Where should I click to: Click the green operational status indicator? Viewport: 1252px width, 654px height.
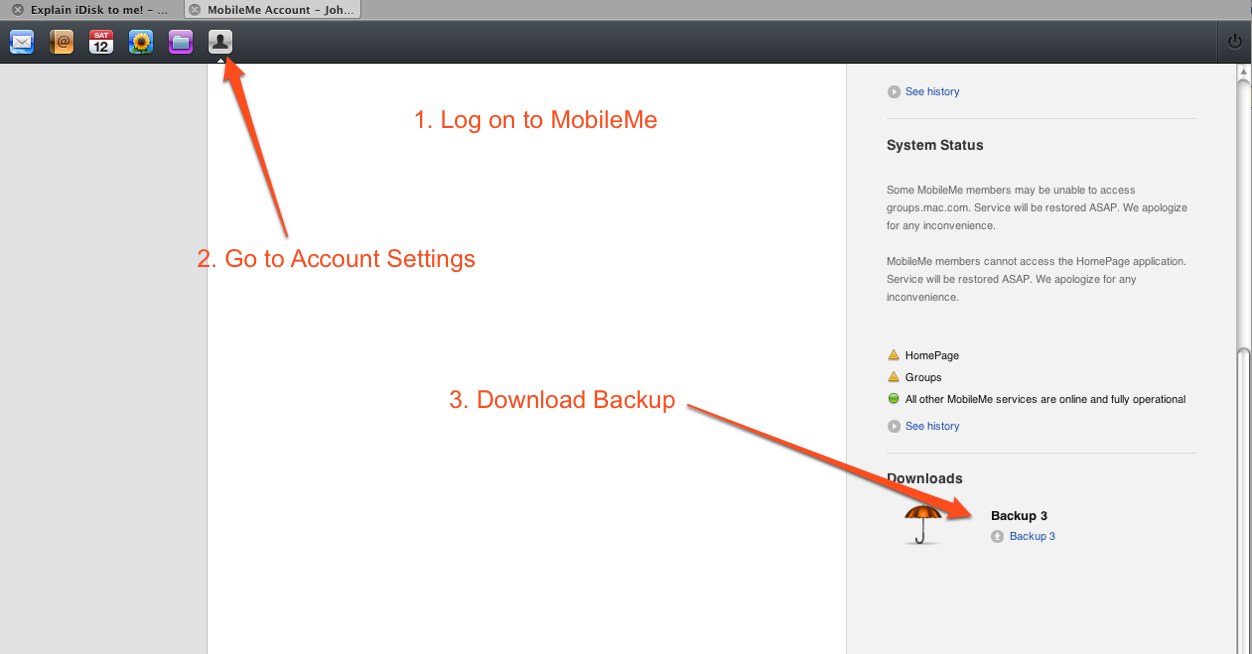(x=893, y=398)
